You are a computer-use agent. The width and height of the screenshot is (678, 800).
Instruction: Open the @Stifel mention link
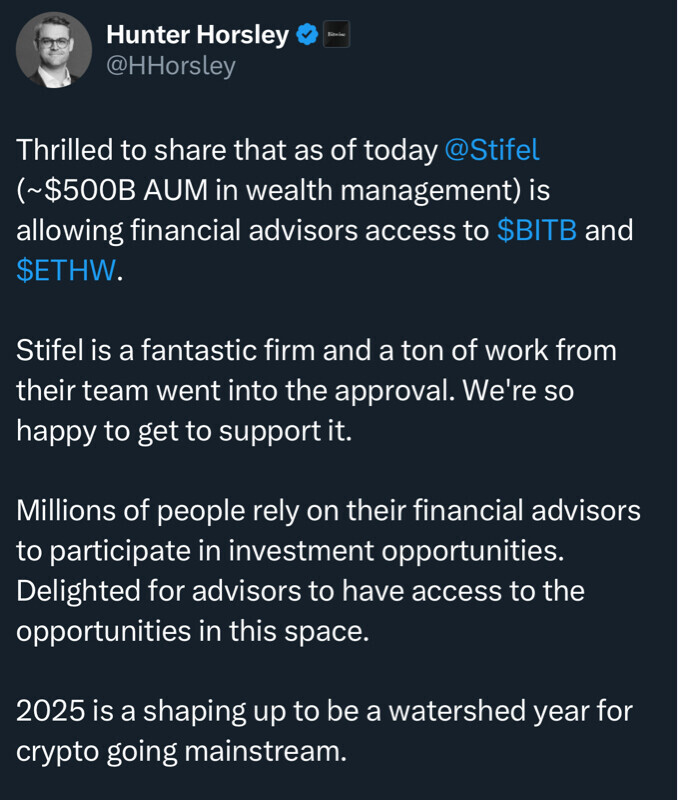click(x=490, y=150)
